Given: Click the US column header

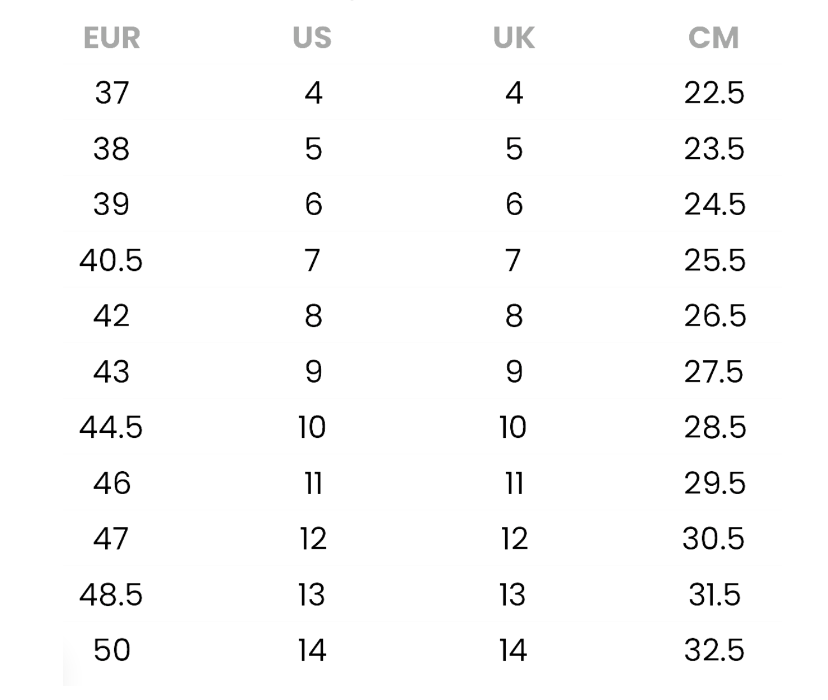Looking at the screenshot, I should pos(312,38).
